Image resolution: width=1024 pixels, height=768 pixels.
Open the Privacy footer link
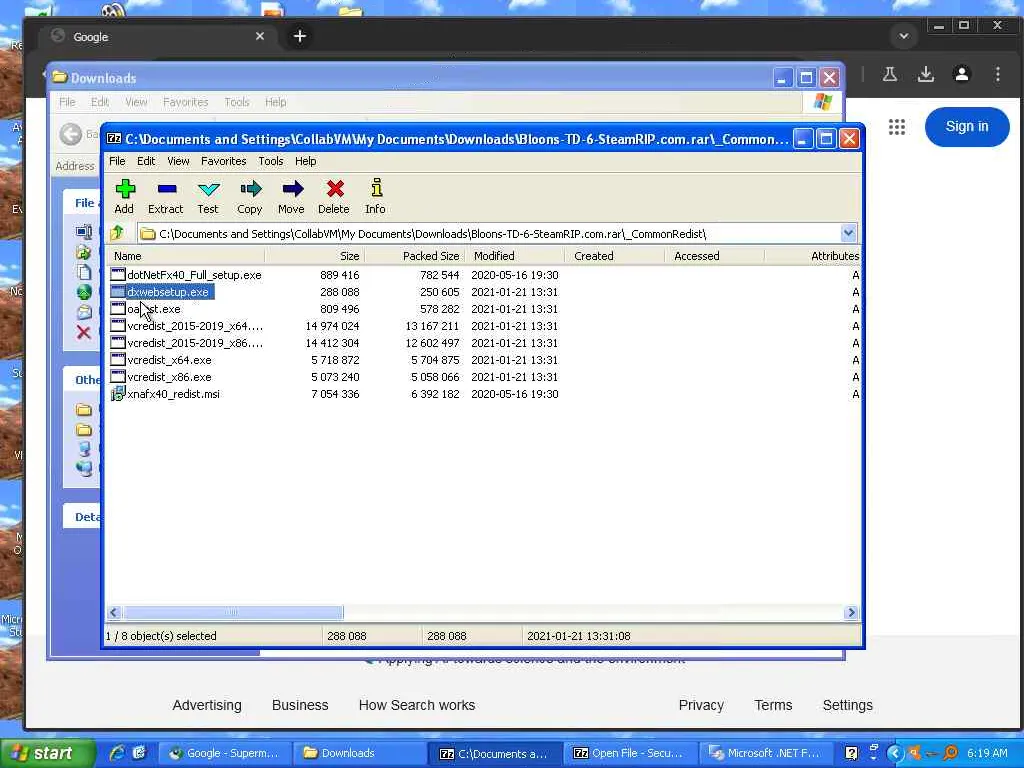pos(701,705)
